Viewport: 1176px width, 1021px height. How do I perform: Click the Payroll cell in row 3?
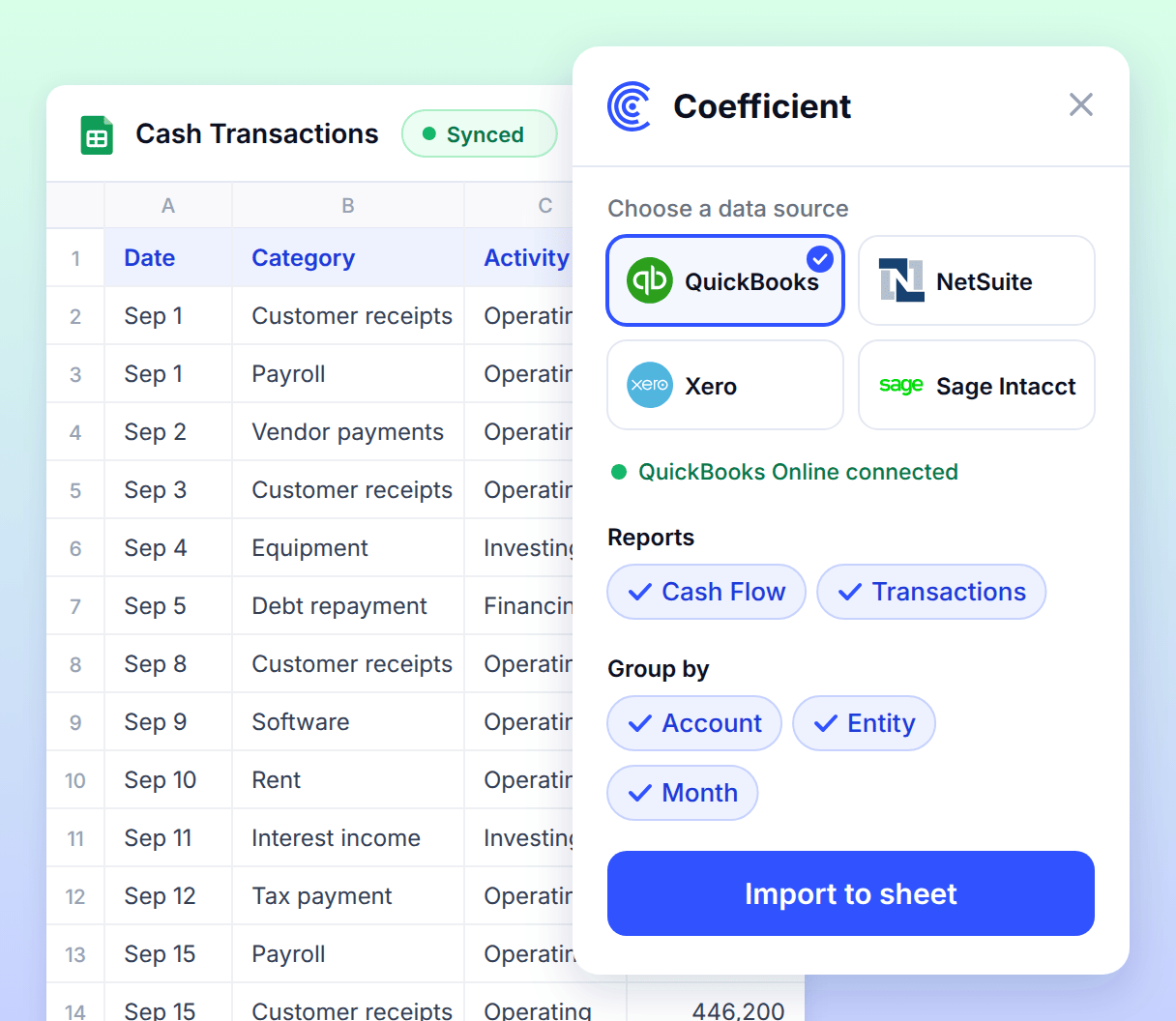348,373
